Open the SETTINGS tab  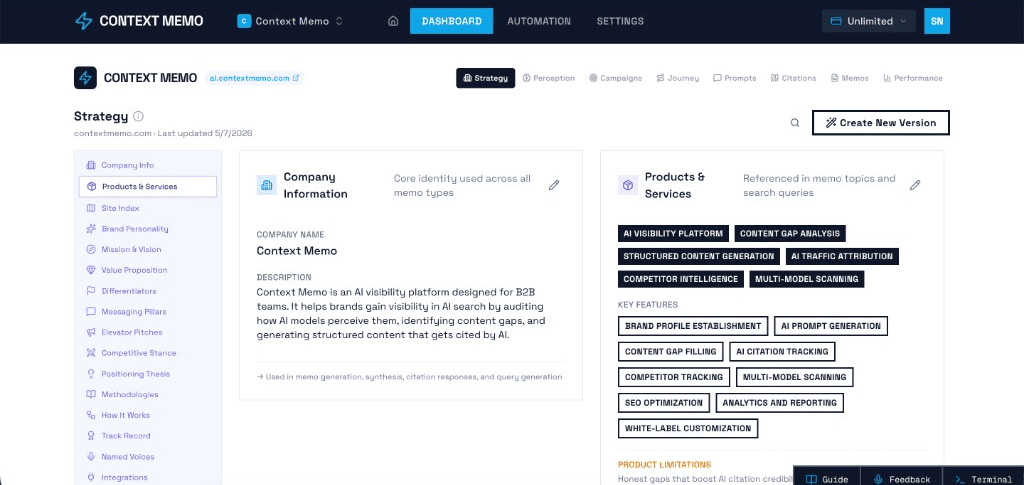(620, 21)
